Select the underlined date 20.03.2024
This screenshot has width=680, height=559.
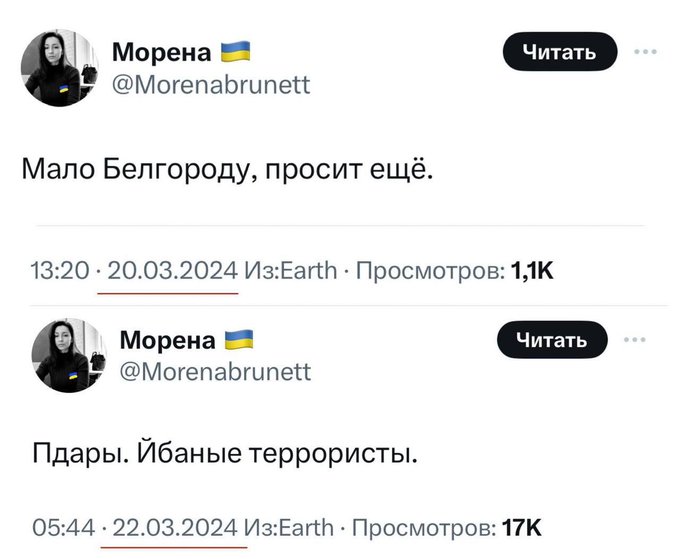coord(171,268)
